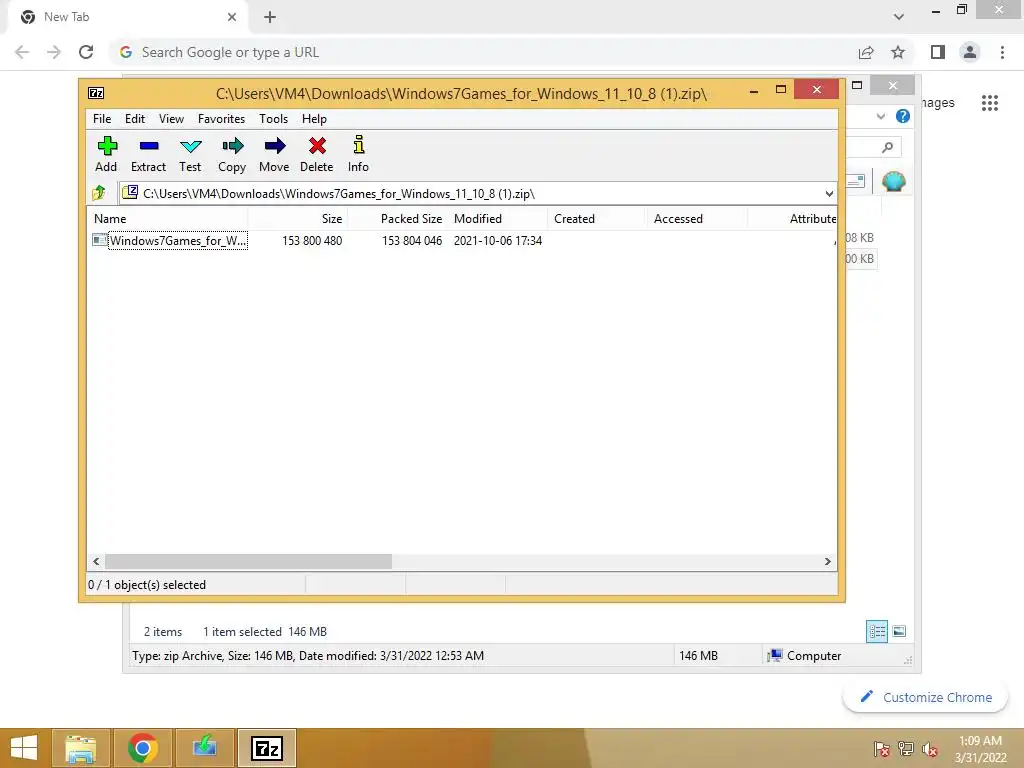This screenshot has width=1024, height=768.
Task: Click the red Delete icon
Action: click(x=317, y=155)
